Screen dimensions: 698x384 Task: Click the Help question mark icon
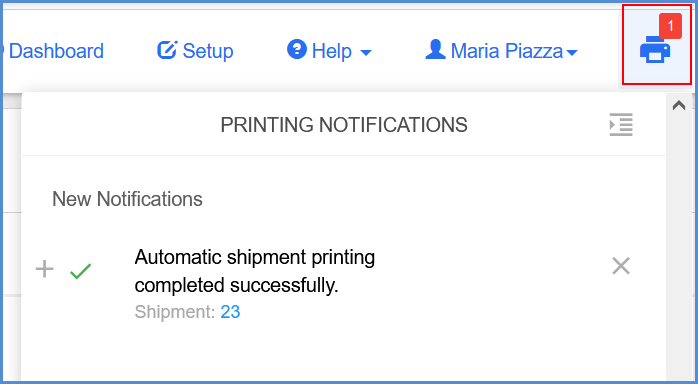click(297, 49)
